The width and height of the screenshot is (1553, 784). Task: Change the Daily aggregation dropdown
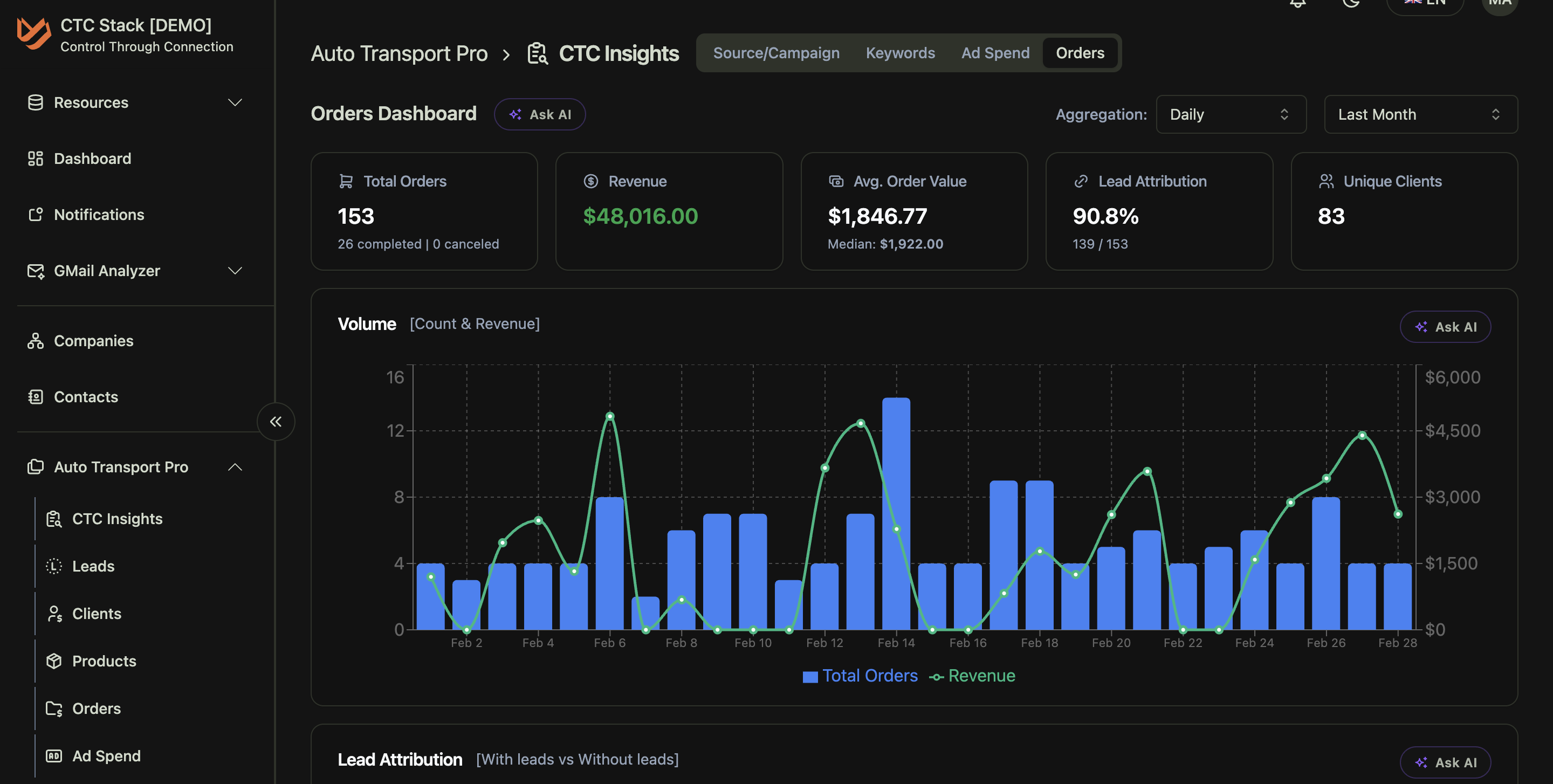pyautogui.click(x=1231, y=114)
